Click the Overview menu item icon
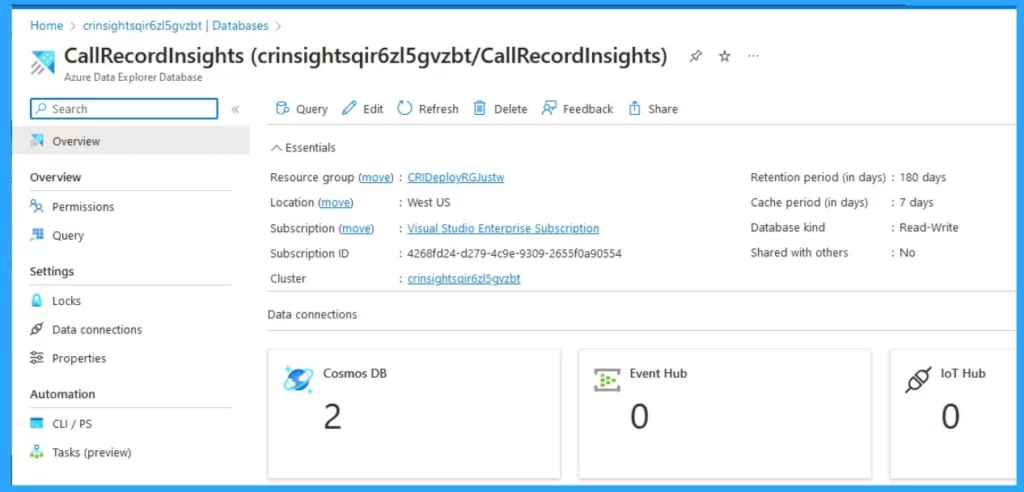Screen dimensions: 1024x492 [x=37, y=141]
